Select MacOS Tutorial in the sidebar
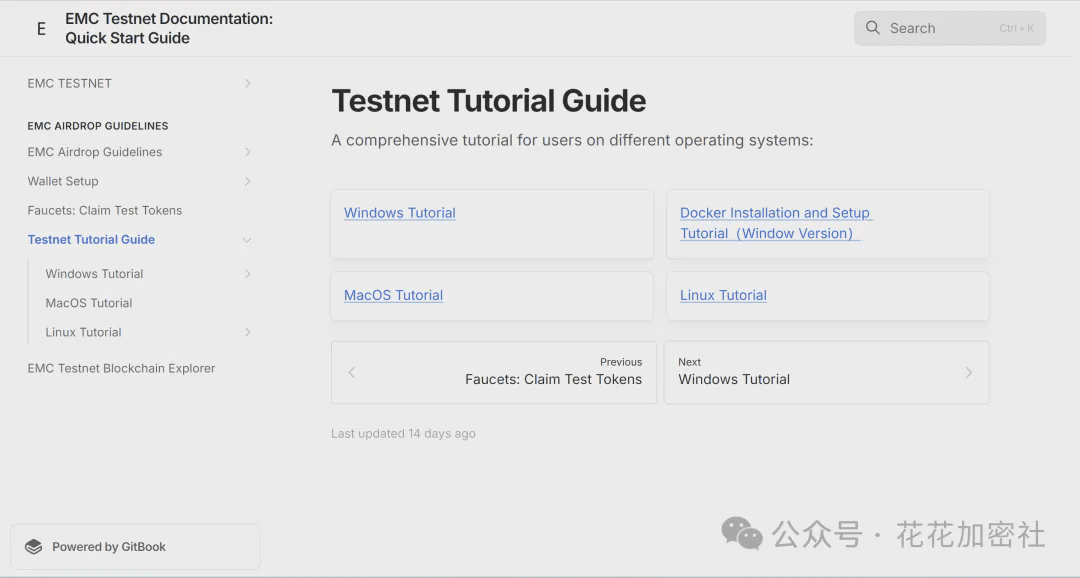Screen dimensions: 1080x578 [x=89, y=303]
